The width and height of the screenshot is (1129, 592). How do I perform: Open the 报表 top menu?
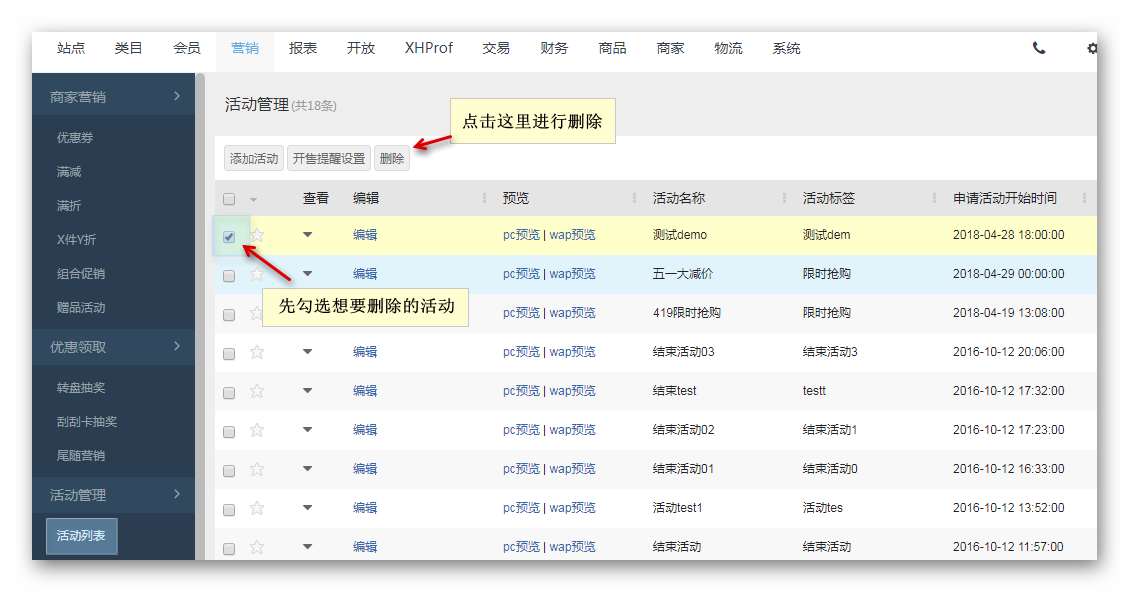point(302,48)
